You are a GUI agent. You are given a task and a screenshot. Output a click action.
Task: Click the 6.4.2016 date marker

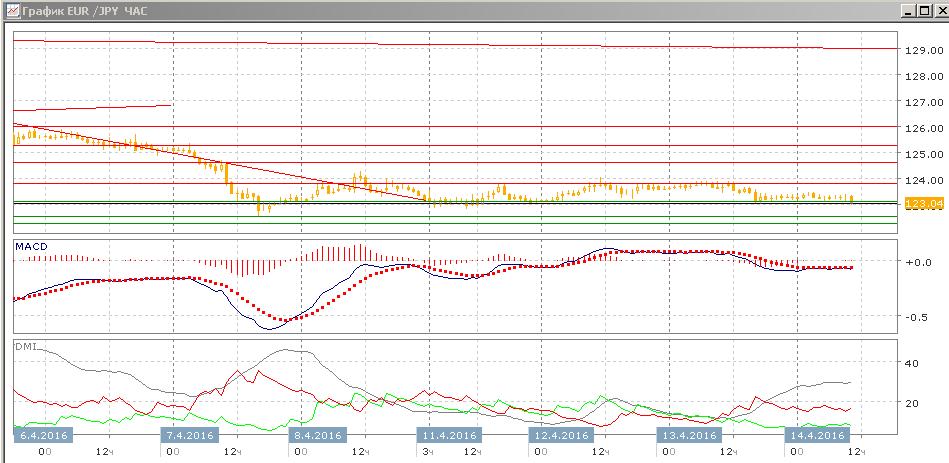click(x=43, y=435)
